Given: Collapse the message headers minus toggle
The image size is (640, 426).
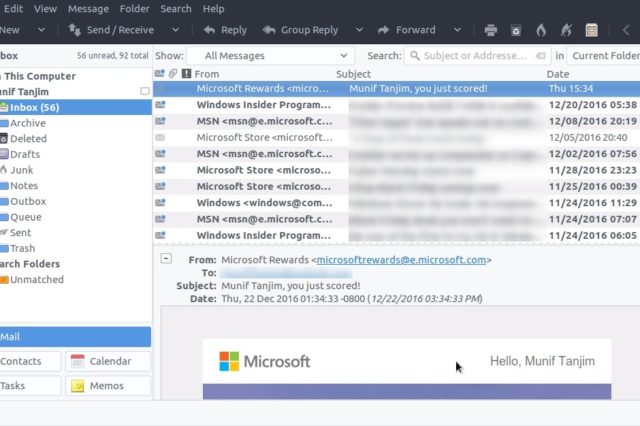Looking at the screenshot, I should click(166, 258).
